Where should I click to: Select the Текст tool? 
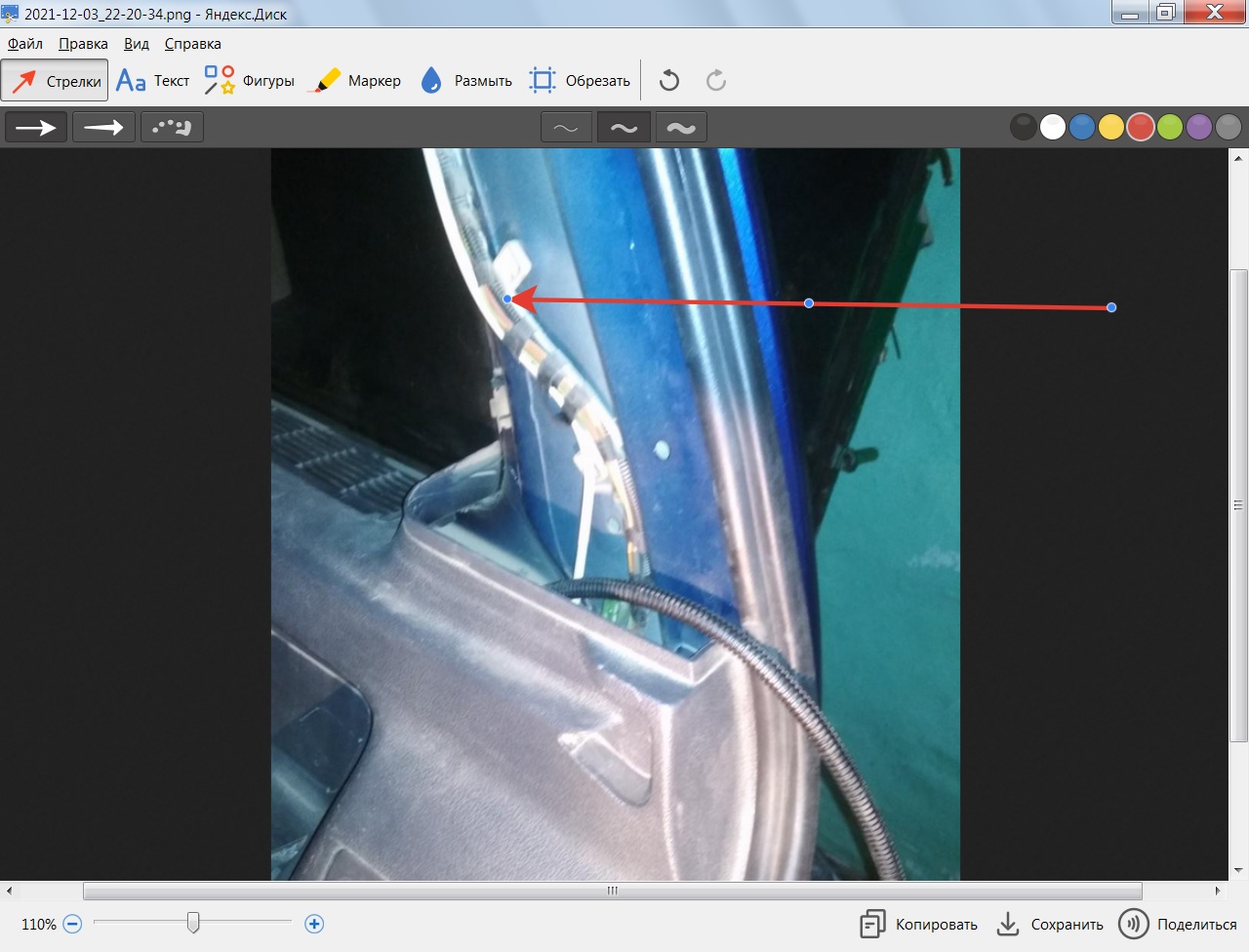coord(152,81)
